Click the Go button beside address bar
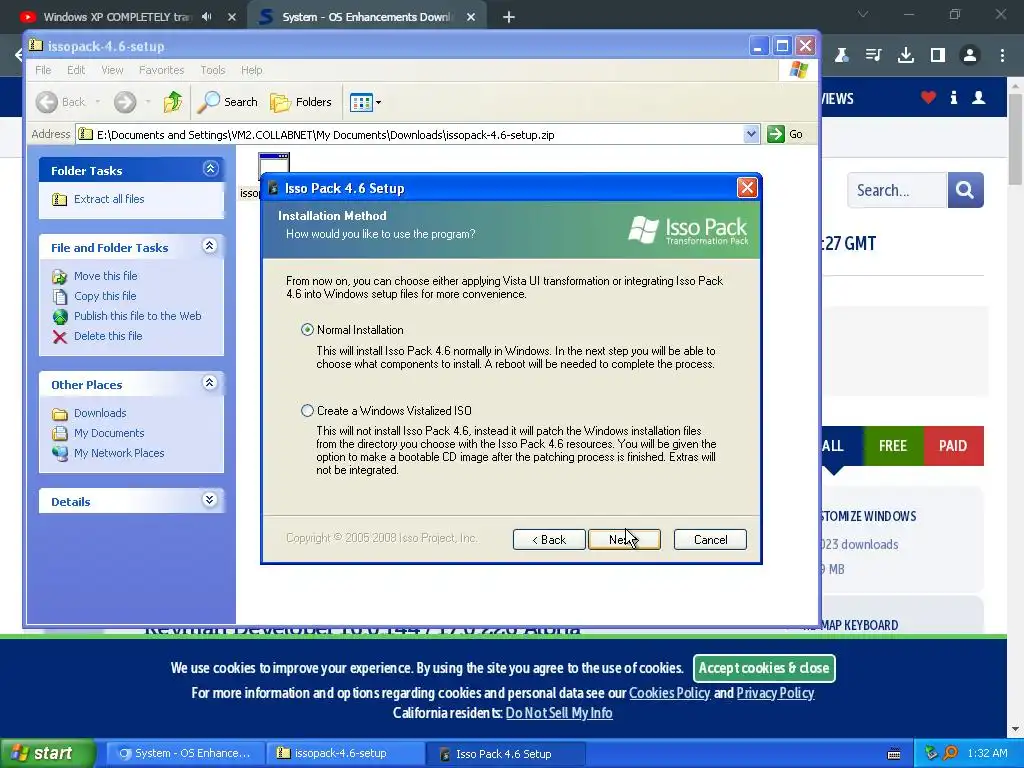The height and width of the screenshot is (768, 1024). (x=785, y=135)
